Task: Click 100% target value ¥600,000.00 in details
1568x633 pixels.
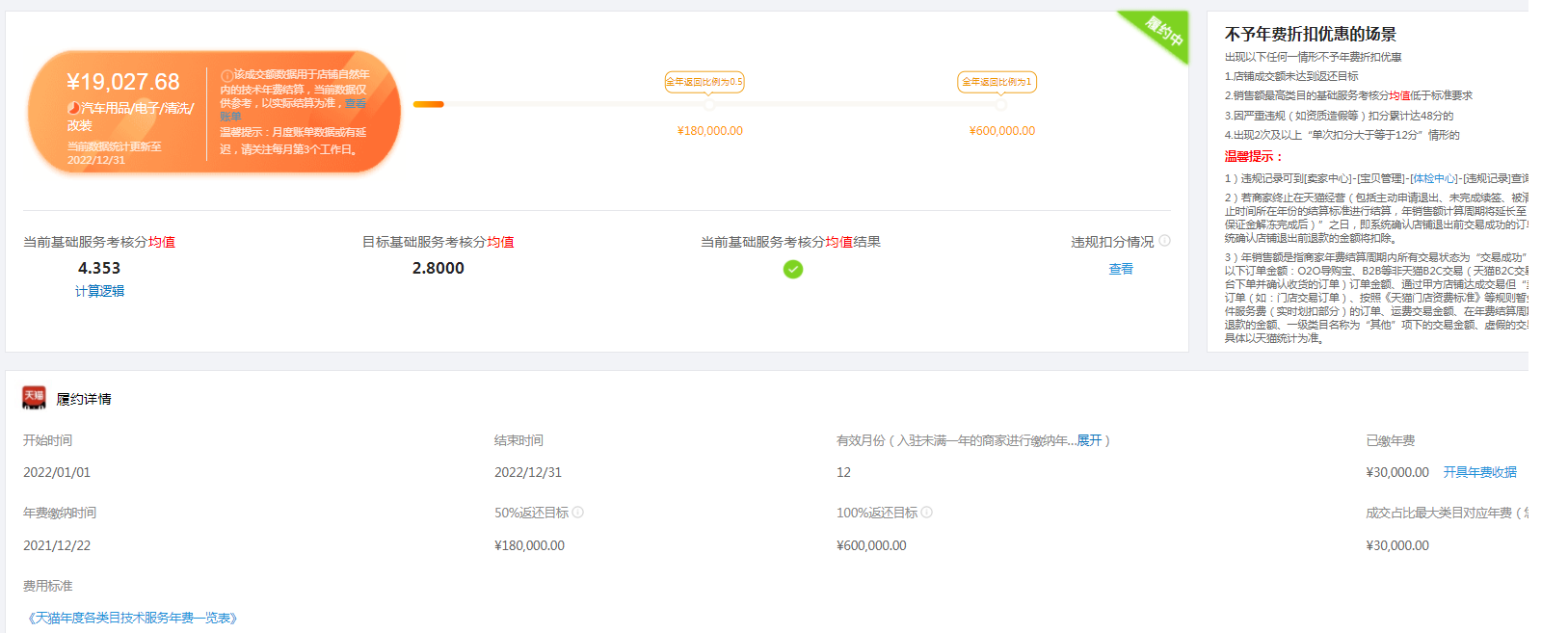Action: coord(871,545)
